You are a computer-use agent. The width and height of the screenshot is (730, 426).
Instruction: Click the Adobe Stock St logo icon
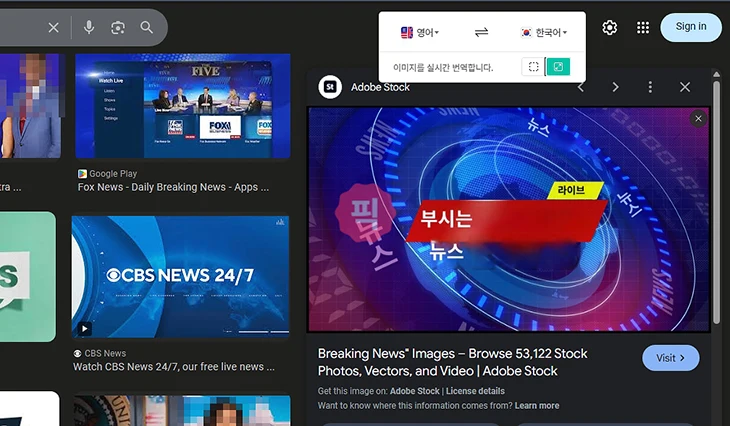pyautogui.click(x=330, y=87)
